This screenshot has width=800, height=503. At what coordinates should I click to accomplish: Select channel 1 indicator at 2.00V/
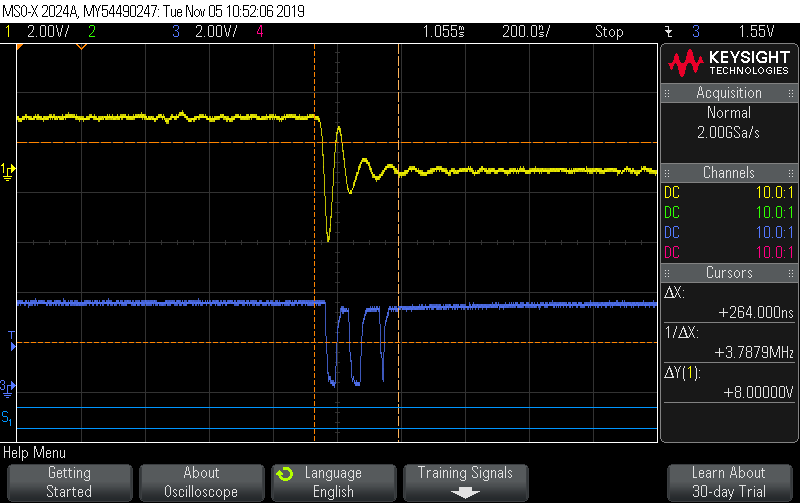(x=37, y=32)
